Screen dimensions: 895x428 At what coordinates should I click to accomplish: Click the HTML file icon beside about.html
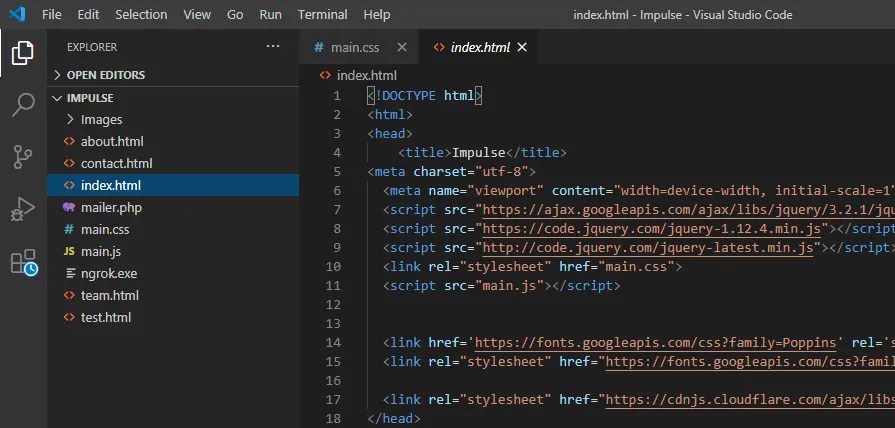(x=69, y=142)
